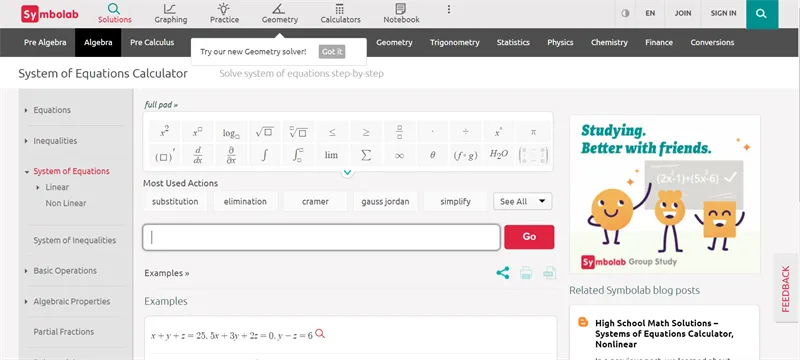Select the Physics tab
Screen dimensions: 800x360
(560, 42)
